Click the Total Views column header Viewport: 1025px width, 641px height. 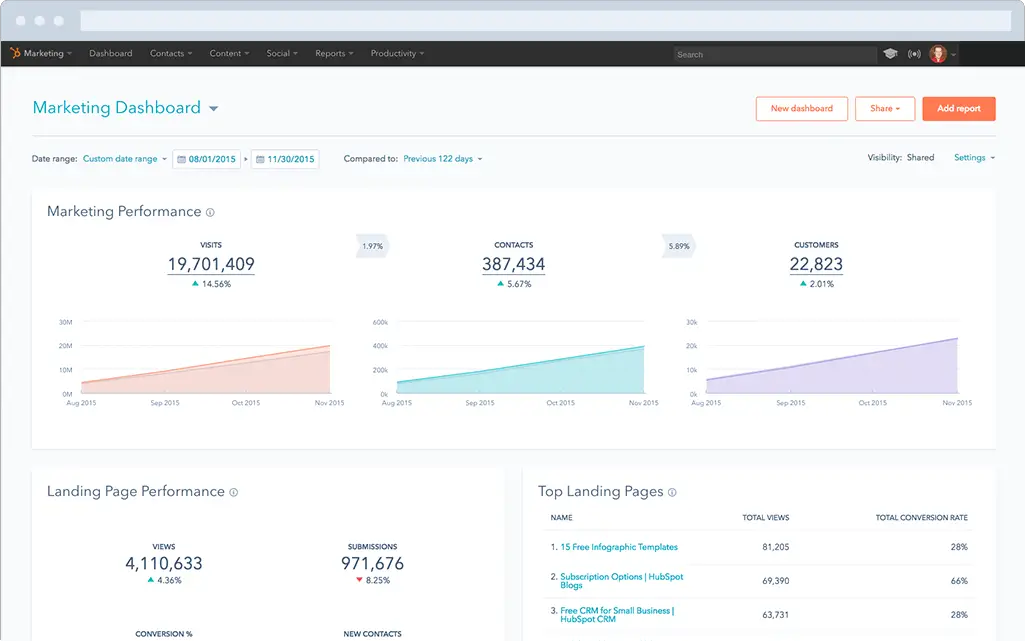click(x=765, y=518)
